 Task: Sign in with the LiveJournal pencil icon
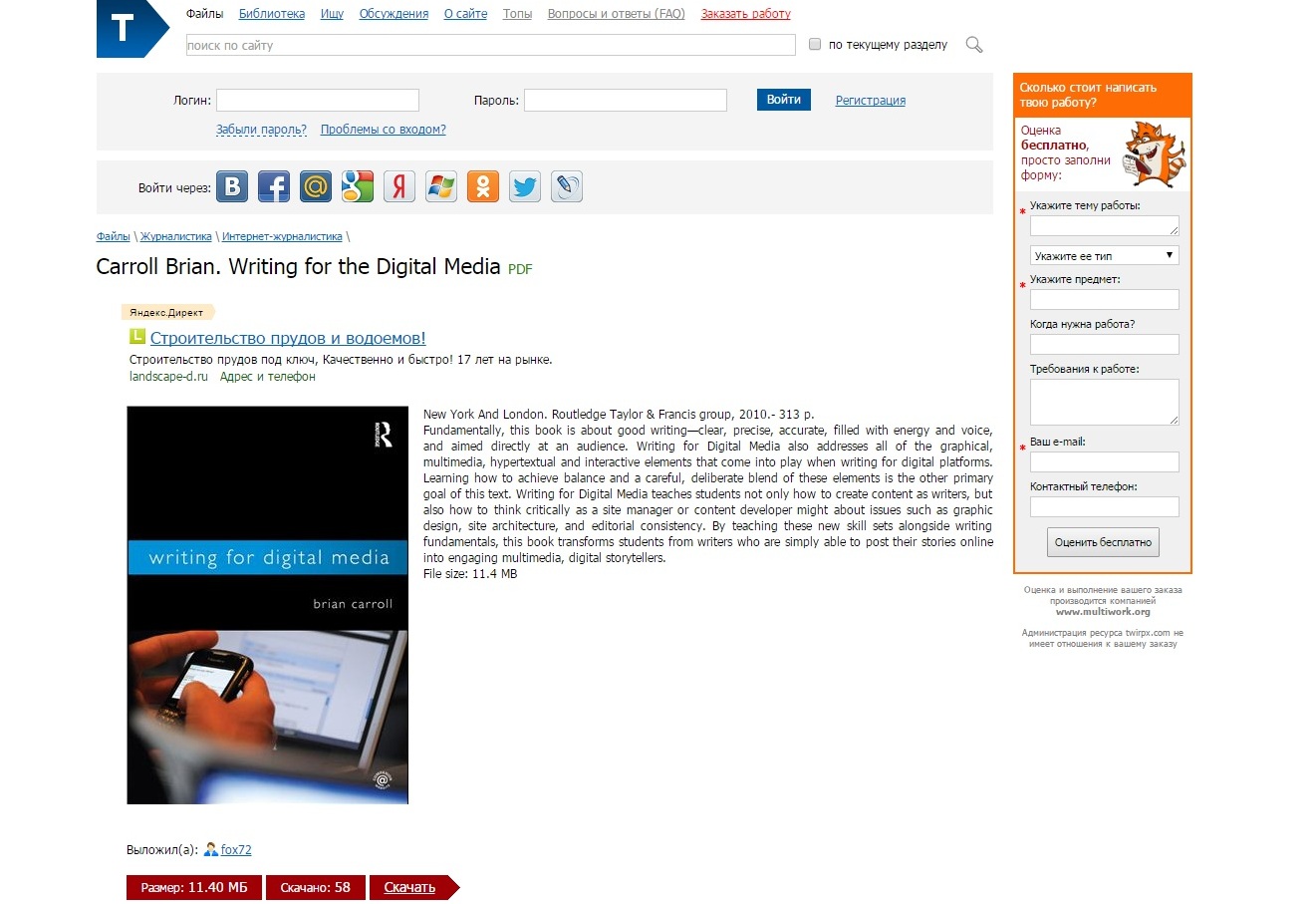click(567, 186)
